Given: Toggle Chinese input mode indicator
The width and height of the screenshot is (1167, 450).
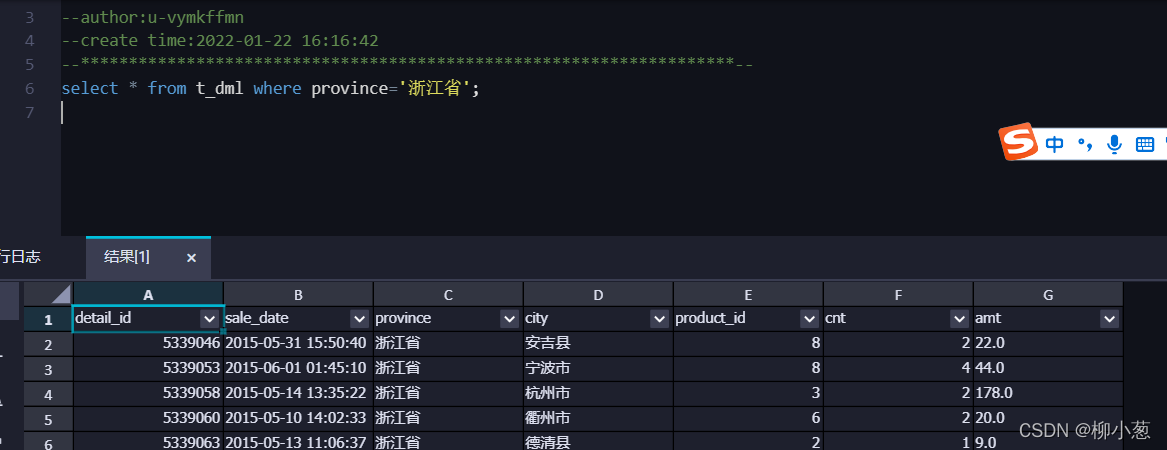Looking at the screenshot, I should coord(1055,144).
